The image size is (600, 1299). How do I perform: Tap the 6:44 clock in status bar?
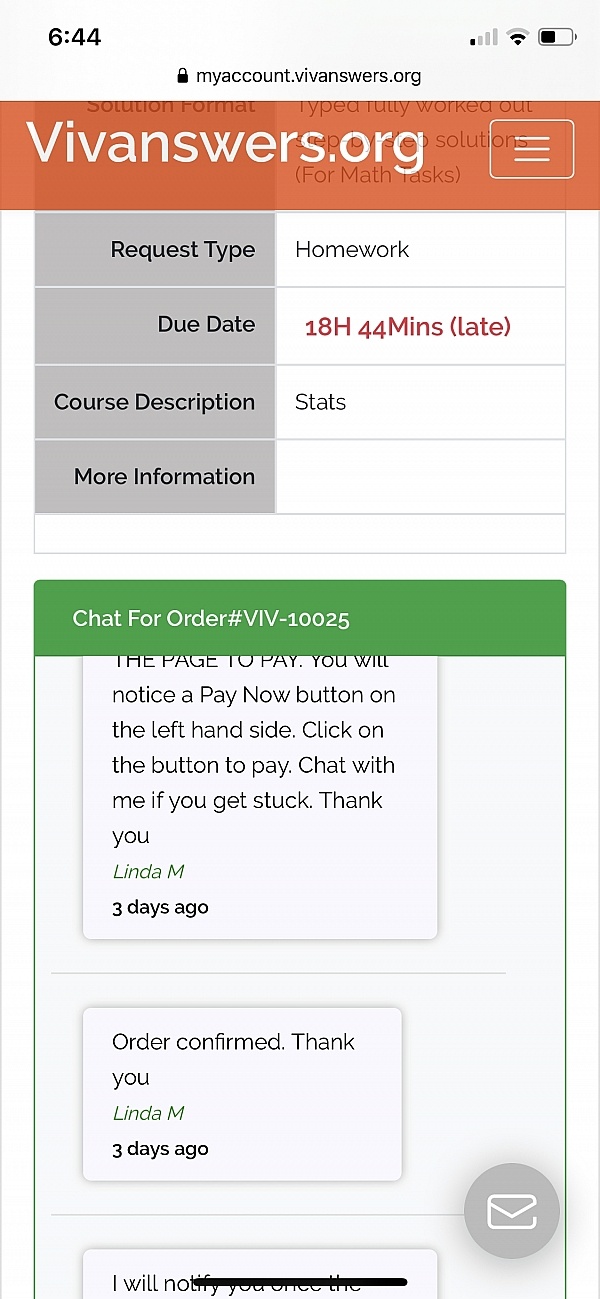(x=75, y=37)
